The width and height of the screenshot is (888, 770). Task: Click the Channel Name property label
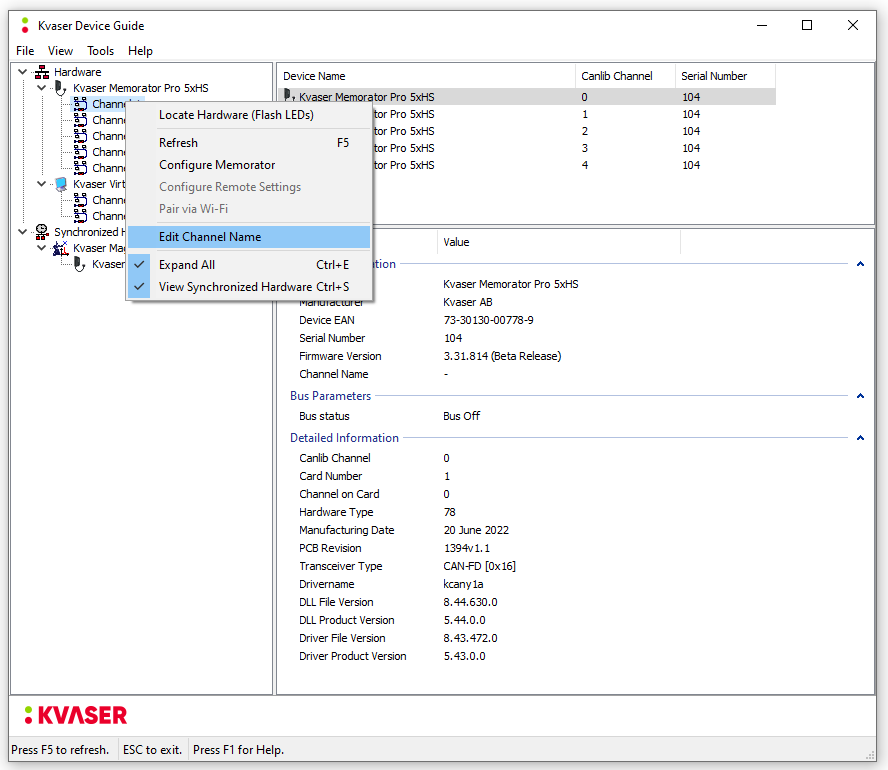click(334, 374)
